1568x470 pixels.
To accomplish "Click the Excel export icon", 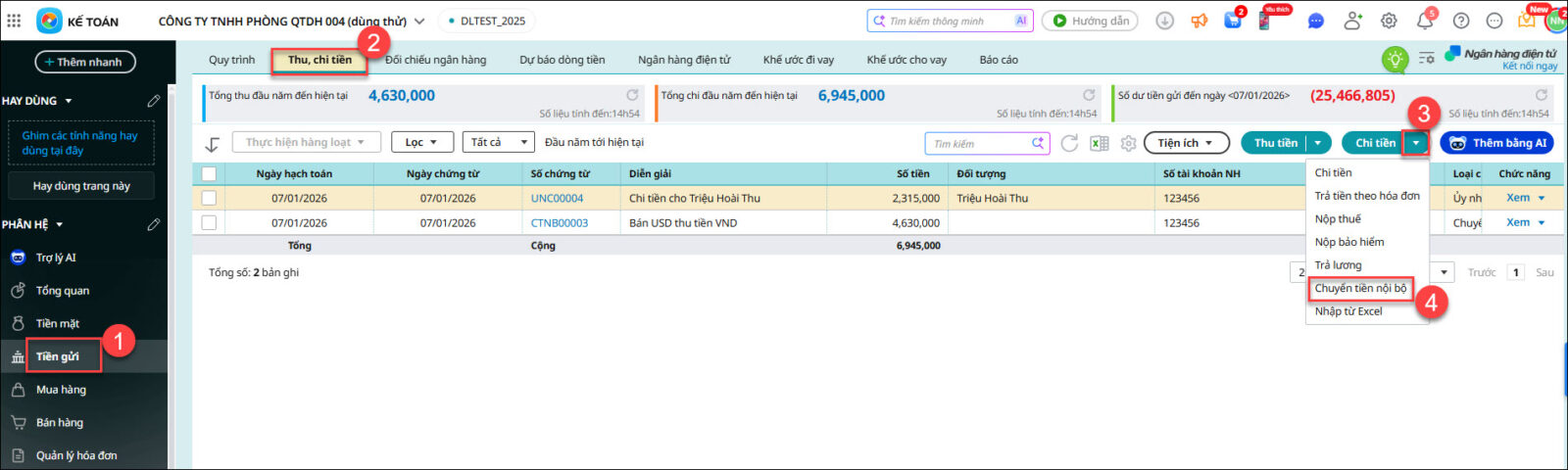I will [x=1100, y=143].
